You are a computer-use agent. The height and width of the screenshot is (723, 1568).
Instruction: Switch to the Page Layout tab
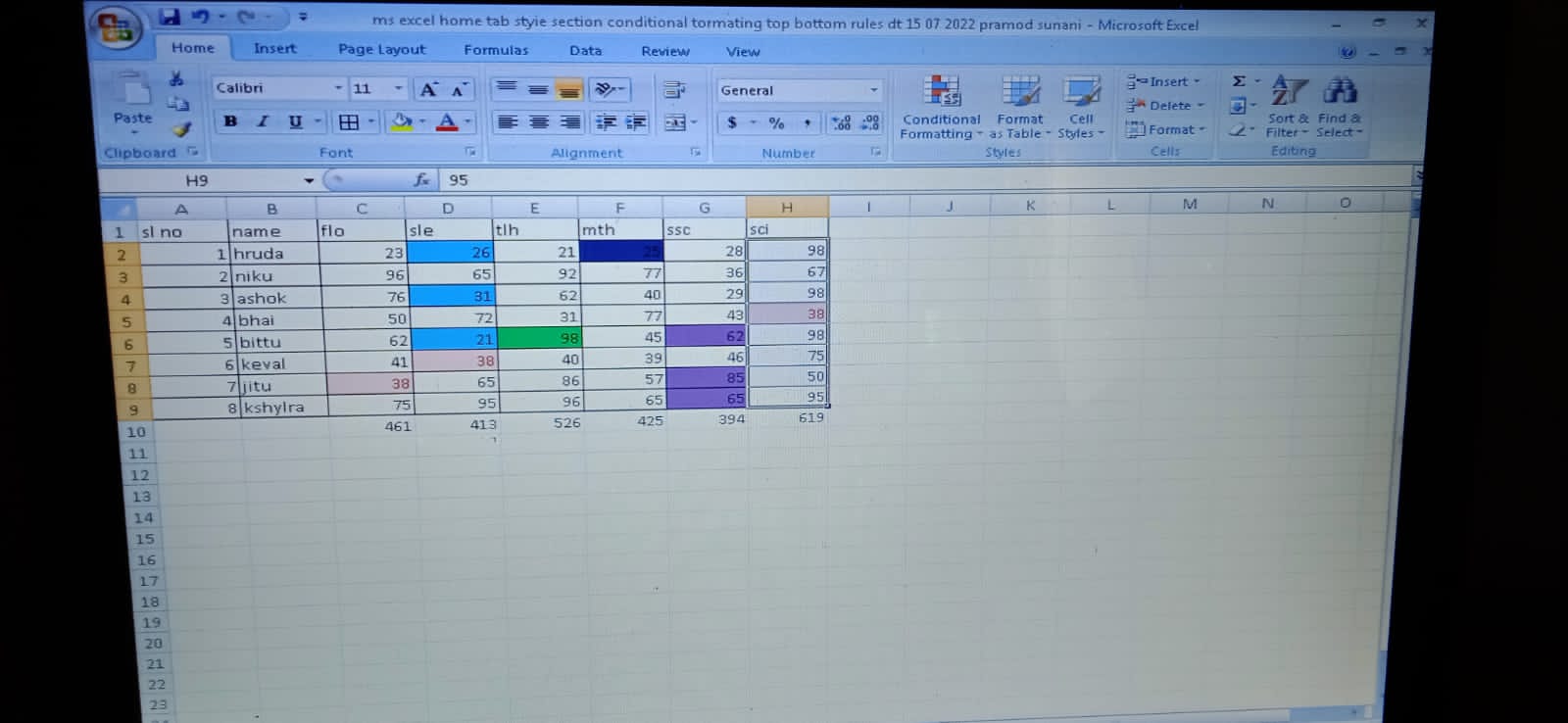coord(381,49)
